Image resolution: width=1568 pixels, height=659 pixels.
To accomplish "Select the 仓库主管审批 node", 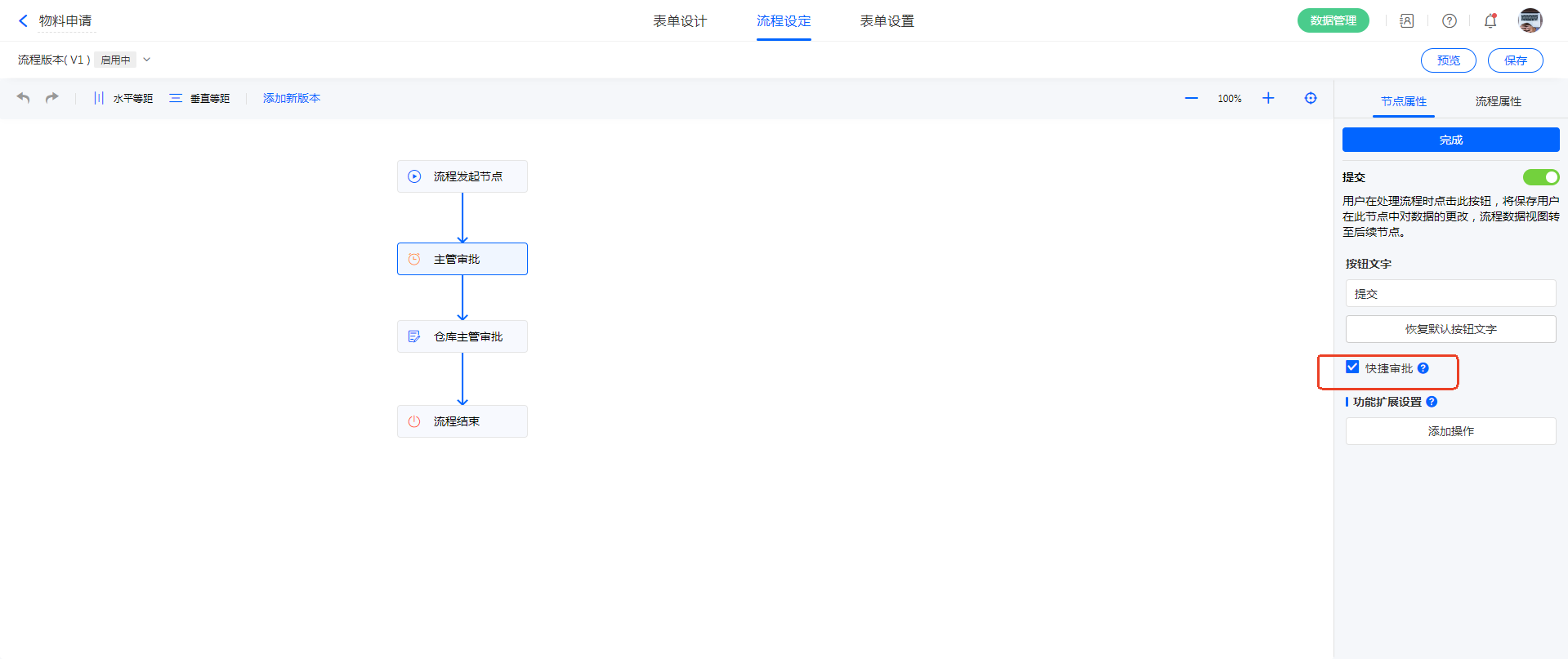I will (x=462, y=336).
